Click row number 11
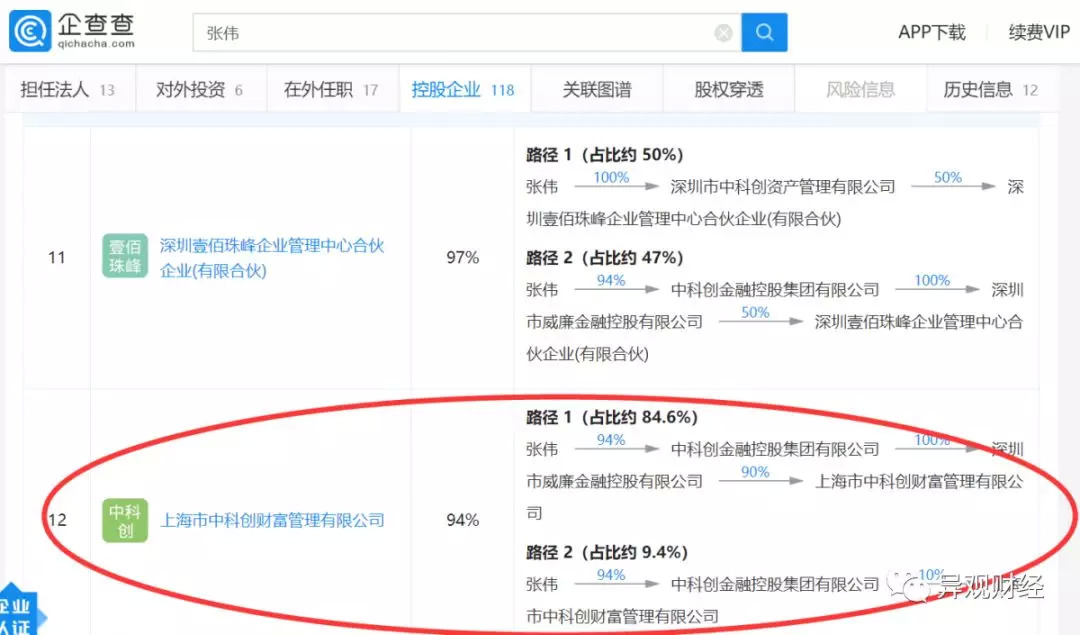Image resolution: width=1080 pixels, height=635 pixels. (56, 258)
